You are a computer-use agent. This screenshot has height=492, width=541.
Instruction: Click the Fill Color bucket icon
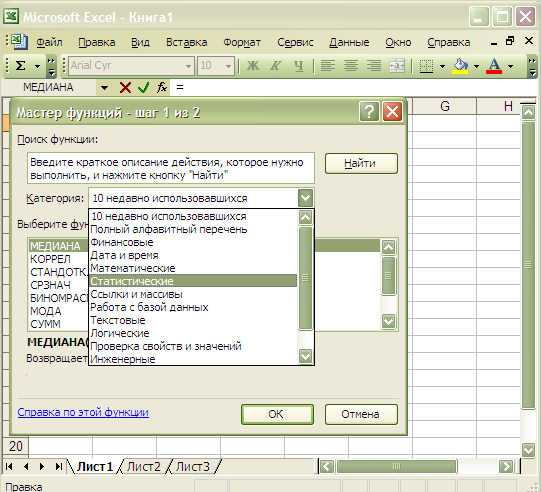pos(460,66)
